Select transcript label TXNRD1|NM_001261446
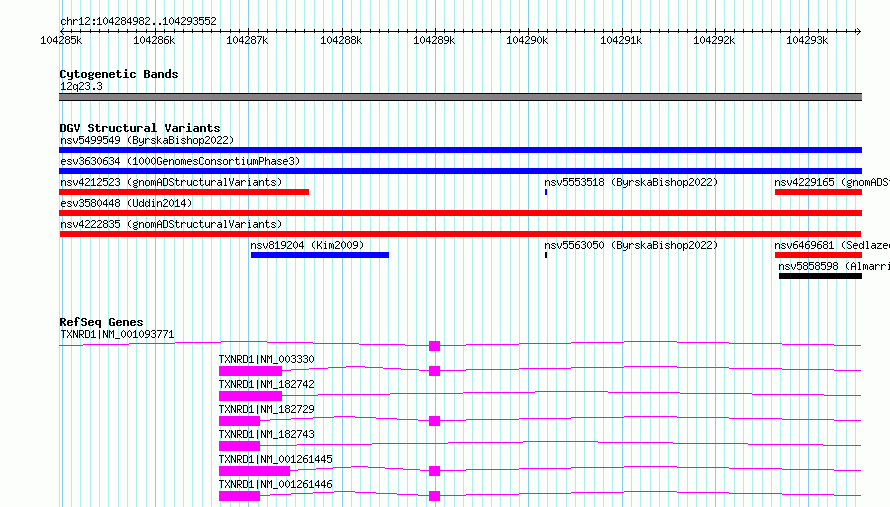The height and width of the screenshot is (507, 890). (275, 484)
